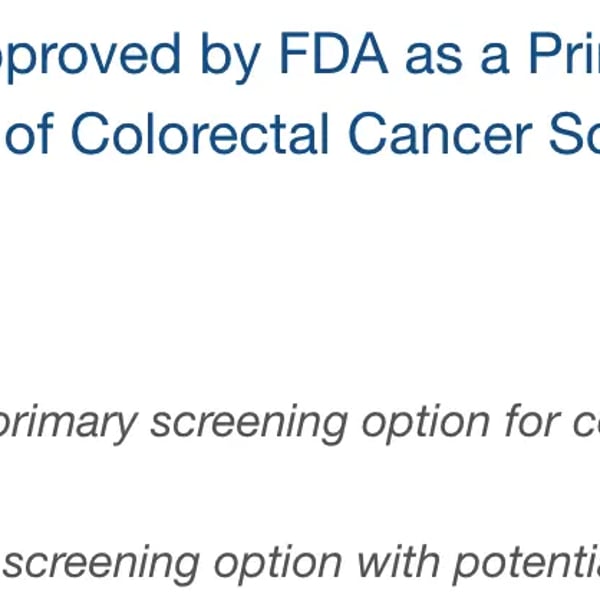Click the italic 'screening option with potenti' line
This screenshot has height=600, width=600.
[300, 564]
